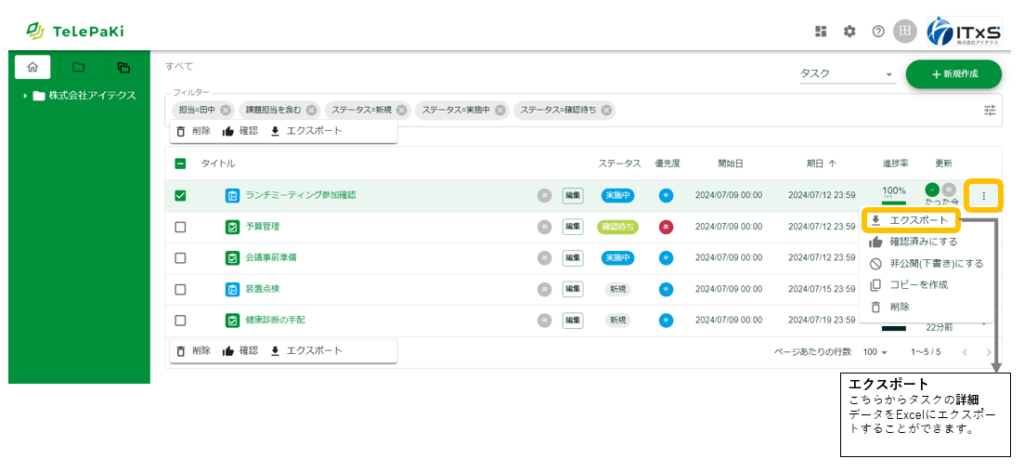The width and height of the screenshot is (1024, 472).
Task: Uncheck the ランチミーティング参加確認 row checkbox
Action: point(180,196)
